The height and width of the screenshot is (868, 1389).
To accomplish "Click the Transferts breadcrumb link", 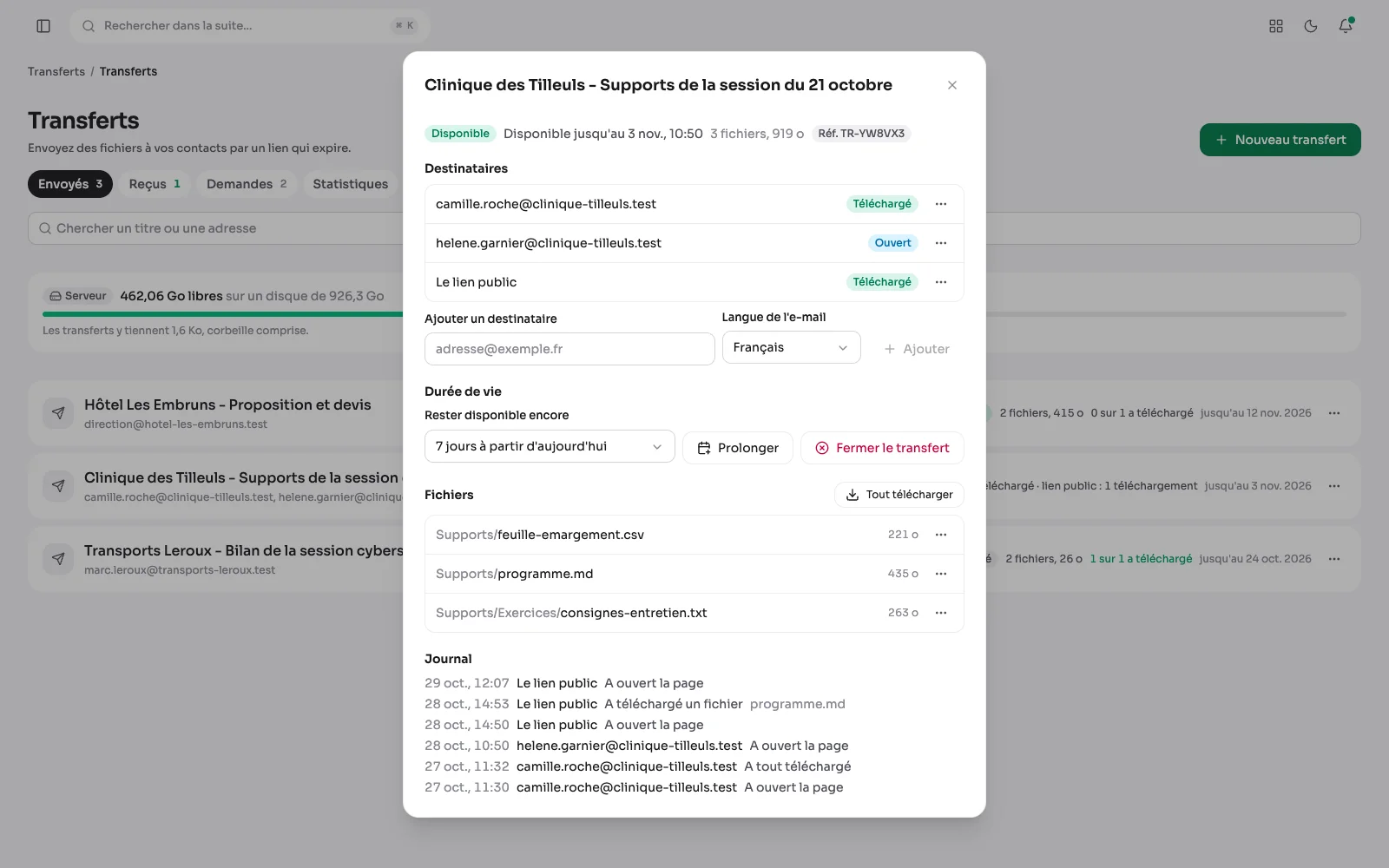I will click(56, 71).
